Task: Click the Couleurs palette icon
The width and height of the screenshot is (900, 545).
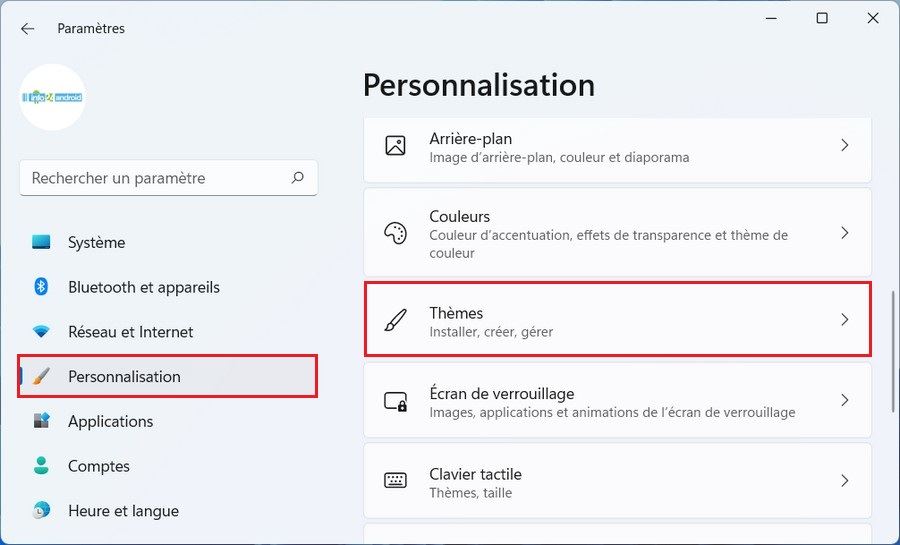Action: point(395,233)
